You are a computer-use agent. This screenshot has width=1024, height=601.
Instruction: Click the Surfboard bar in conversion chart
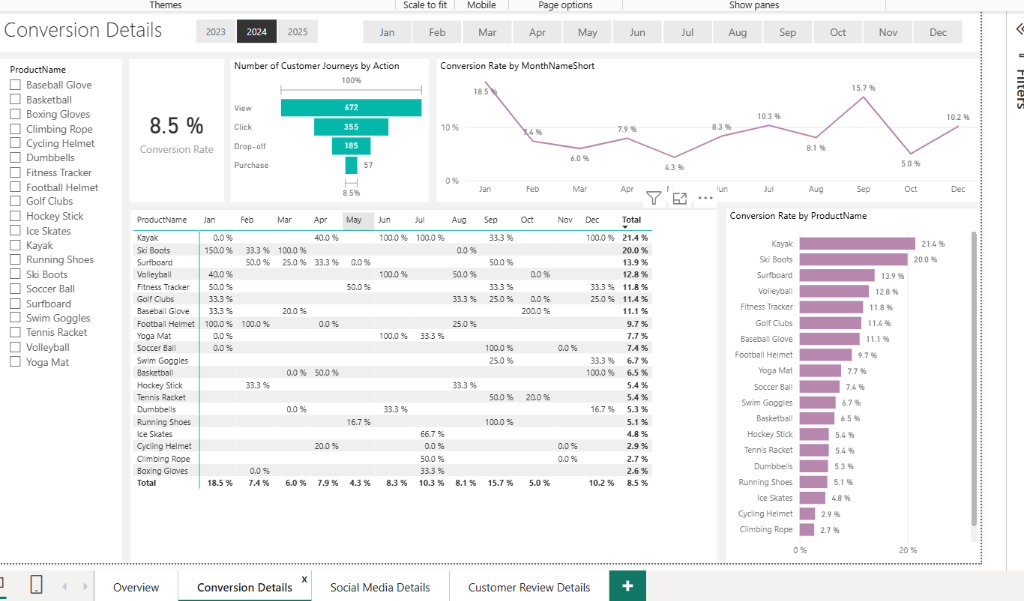tap(837, 276)
